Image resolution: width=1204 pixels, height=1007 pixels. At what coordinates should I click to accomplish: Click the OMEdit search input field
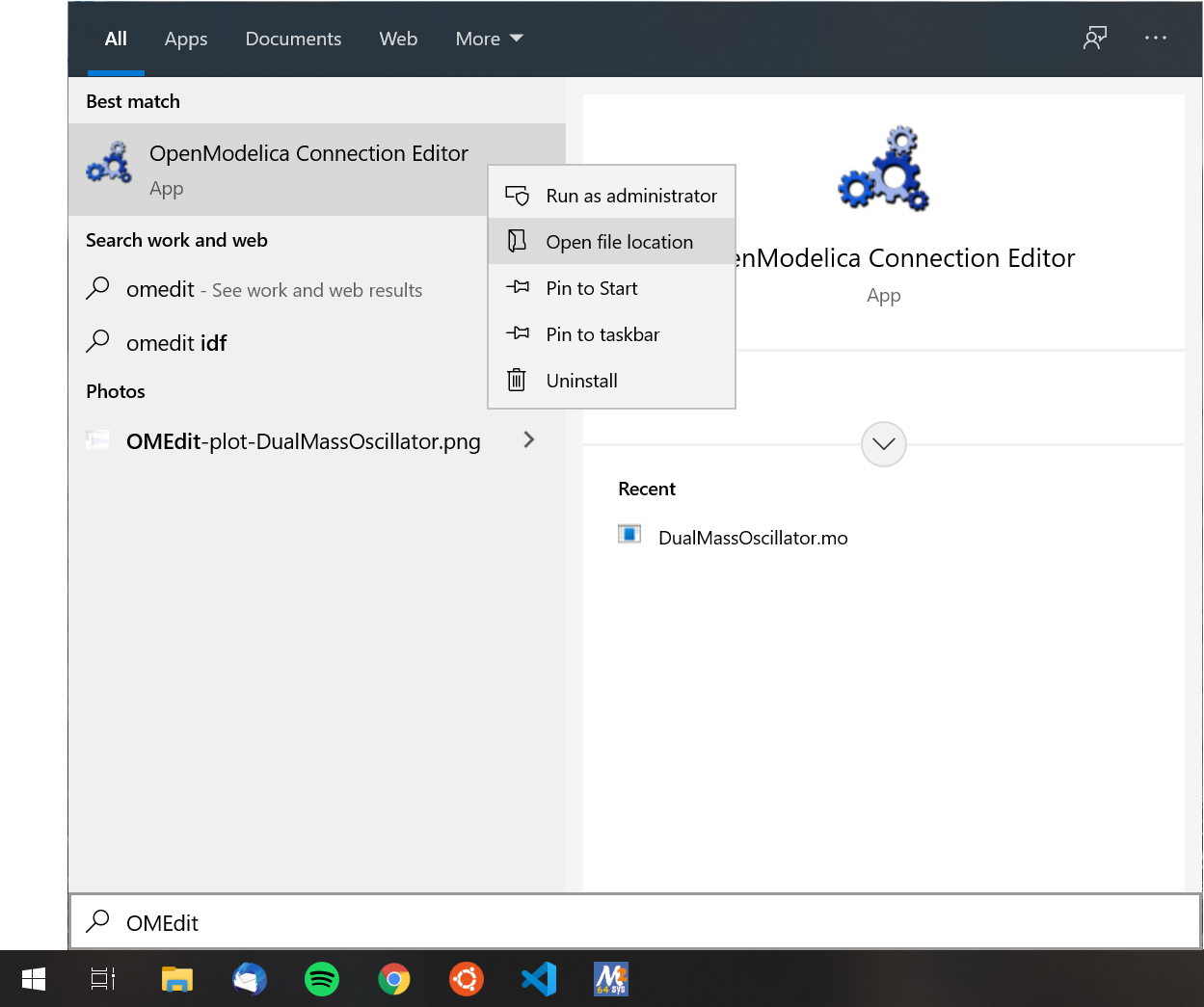point(386,922)
